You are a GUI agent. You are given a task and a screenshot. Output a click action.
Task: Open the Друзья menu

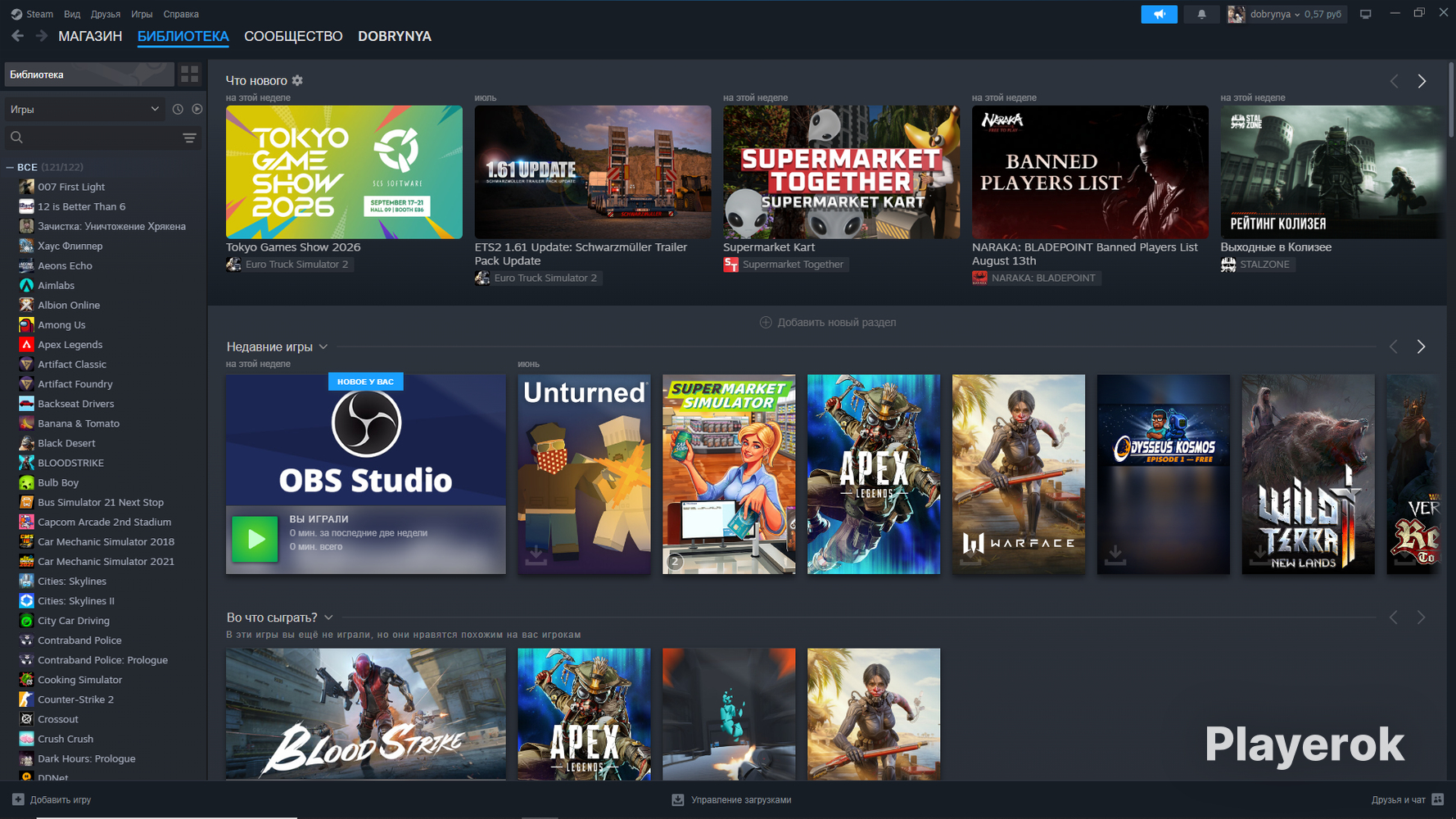tap(106, 14)
